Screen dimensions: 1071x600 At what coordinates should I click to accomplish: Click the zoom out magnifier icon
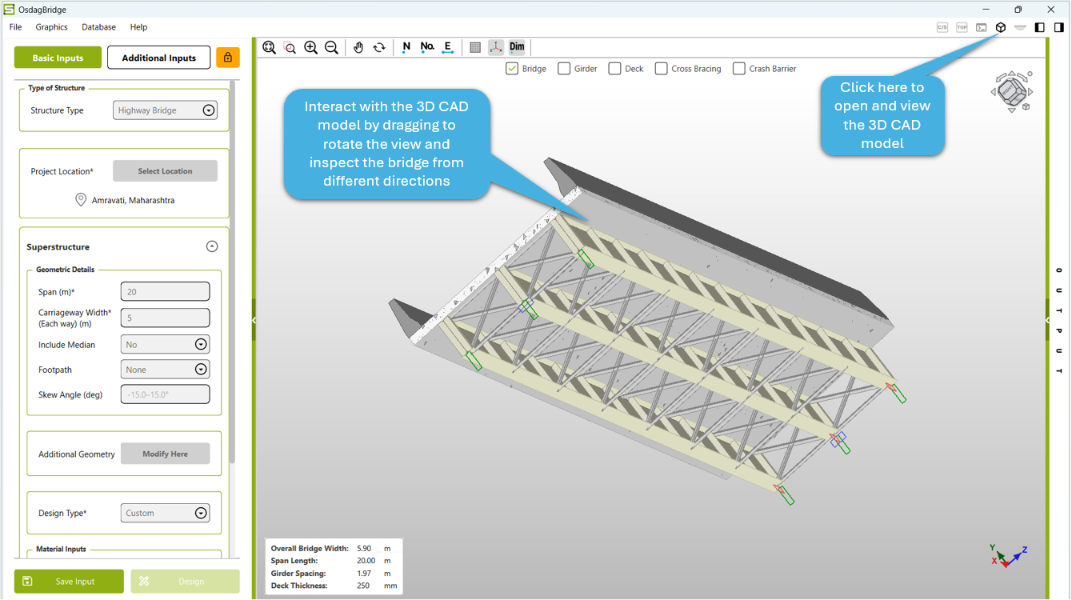point(331,47)
